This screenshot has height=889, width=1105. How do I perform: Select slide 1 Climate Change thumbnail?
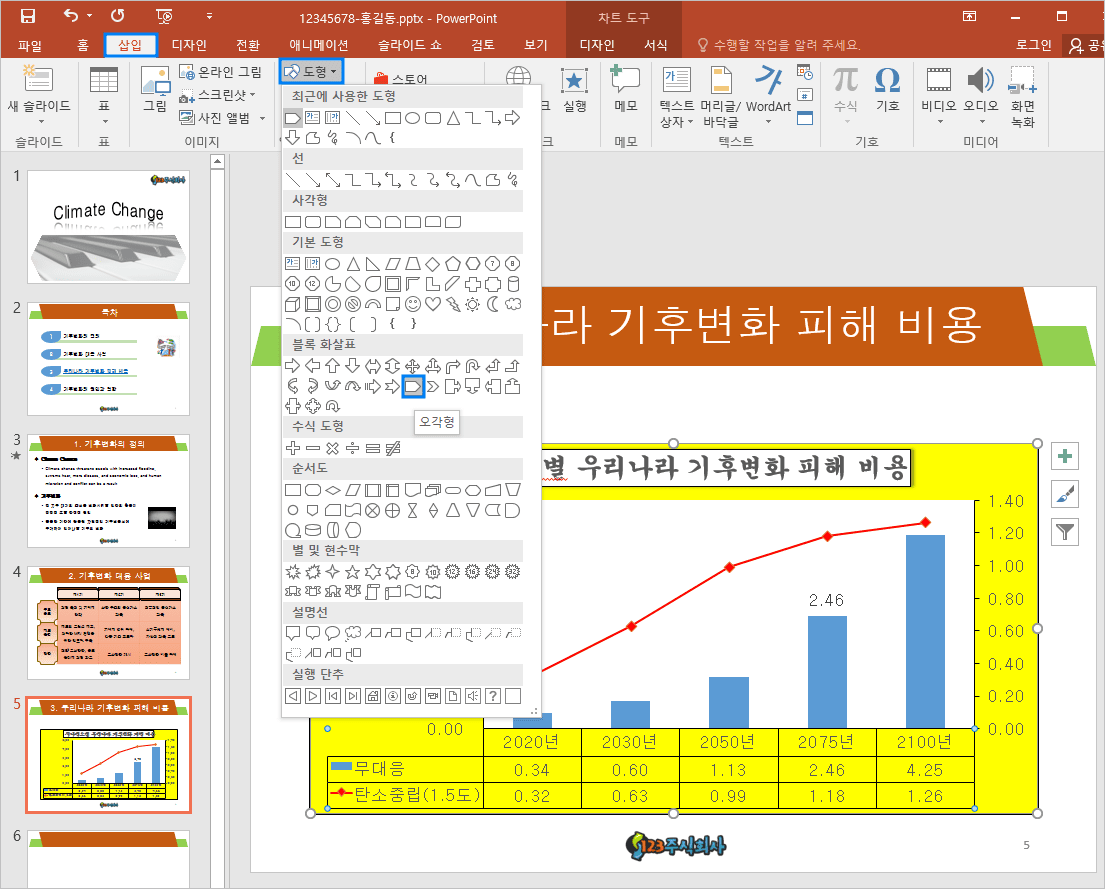pos(109,227)
